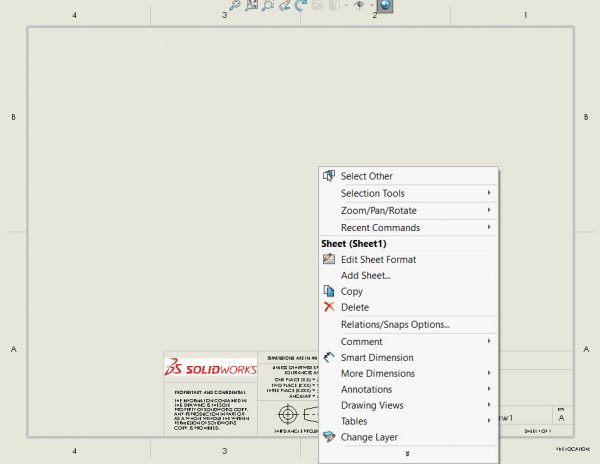The height and width of the screenshot is (464, 600).
Task: Click the Copy command
Action: (x=408, y=291)
